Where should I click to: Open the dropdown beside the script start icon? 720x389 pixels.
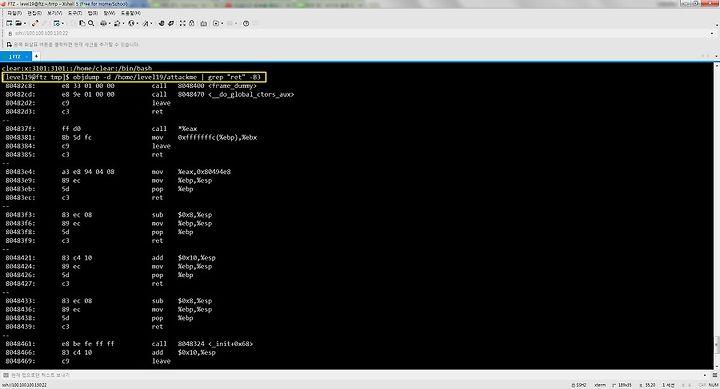[x=222, y=23]
